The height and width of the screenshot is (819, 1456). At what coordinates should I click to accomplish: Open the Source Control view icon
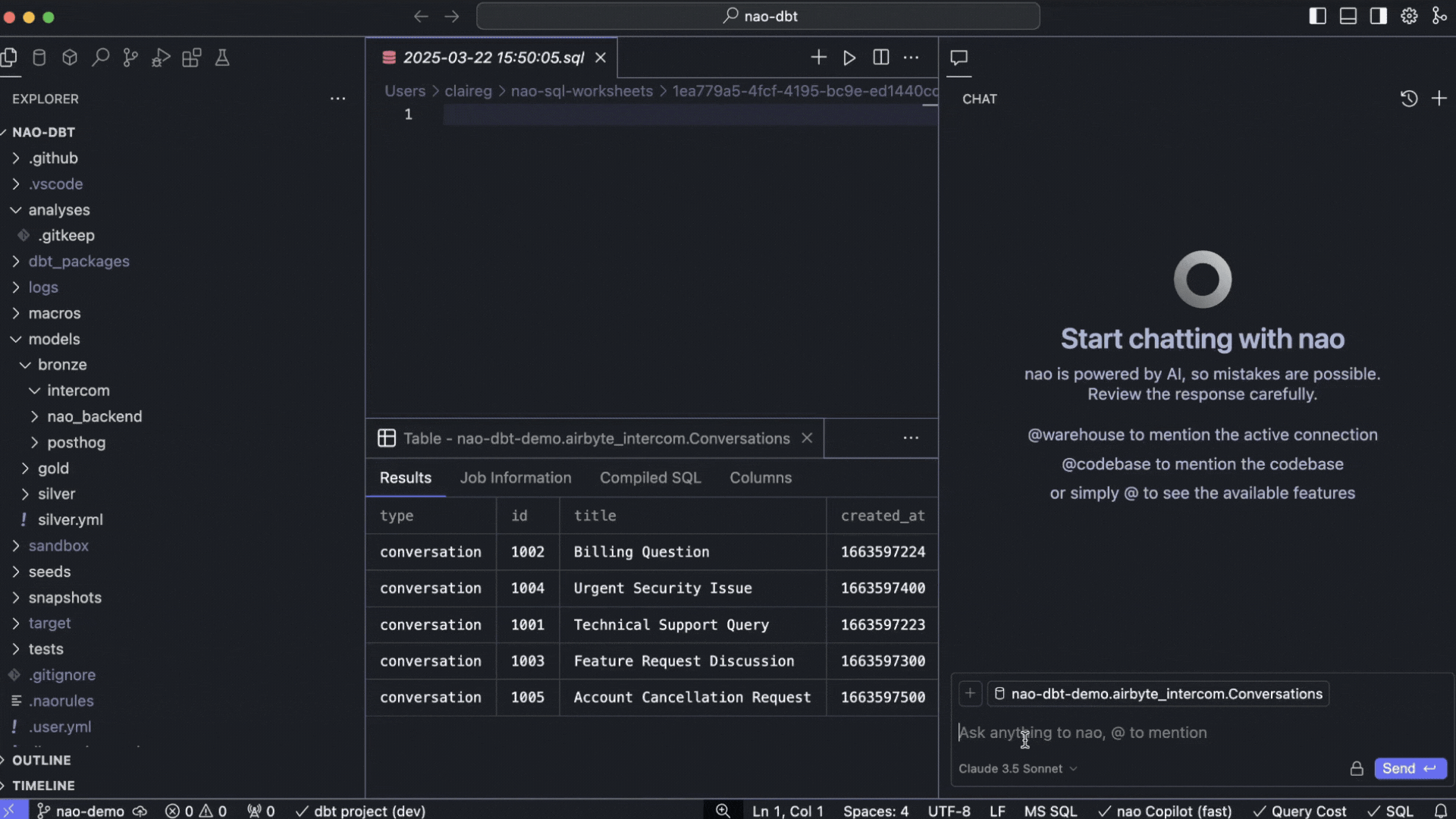pos(130,58)
